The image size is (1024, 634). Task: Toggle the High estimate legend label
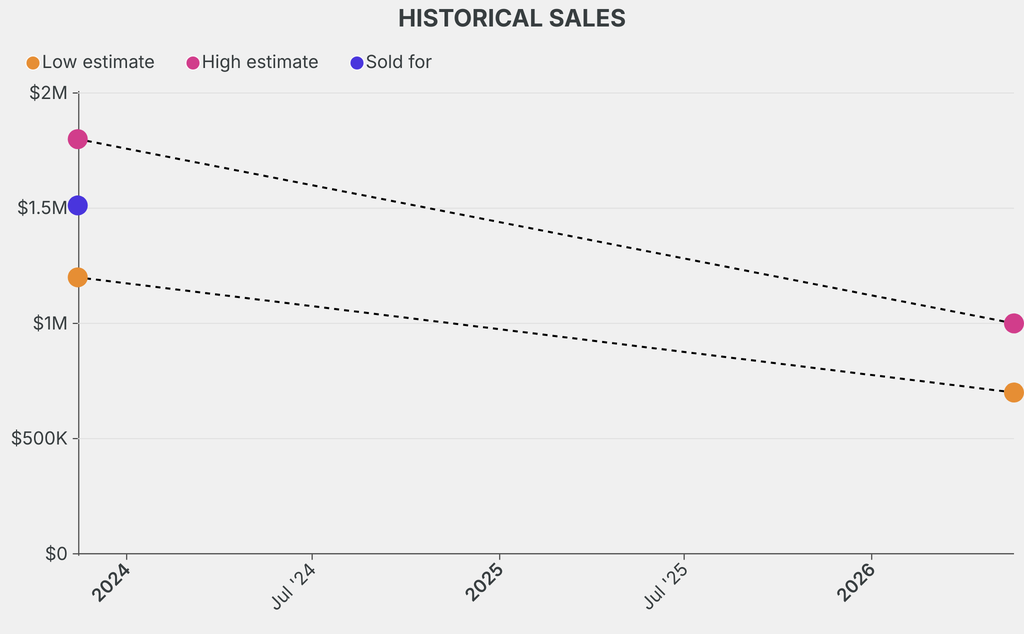260,62
